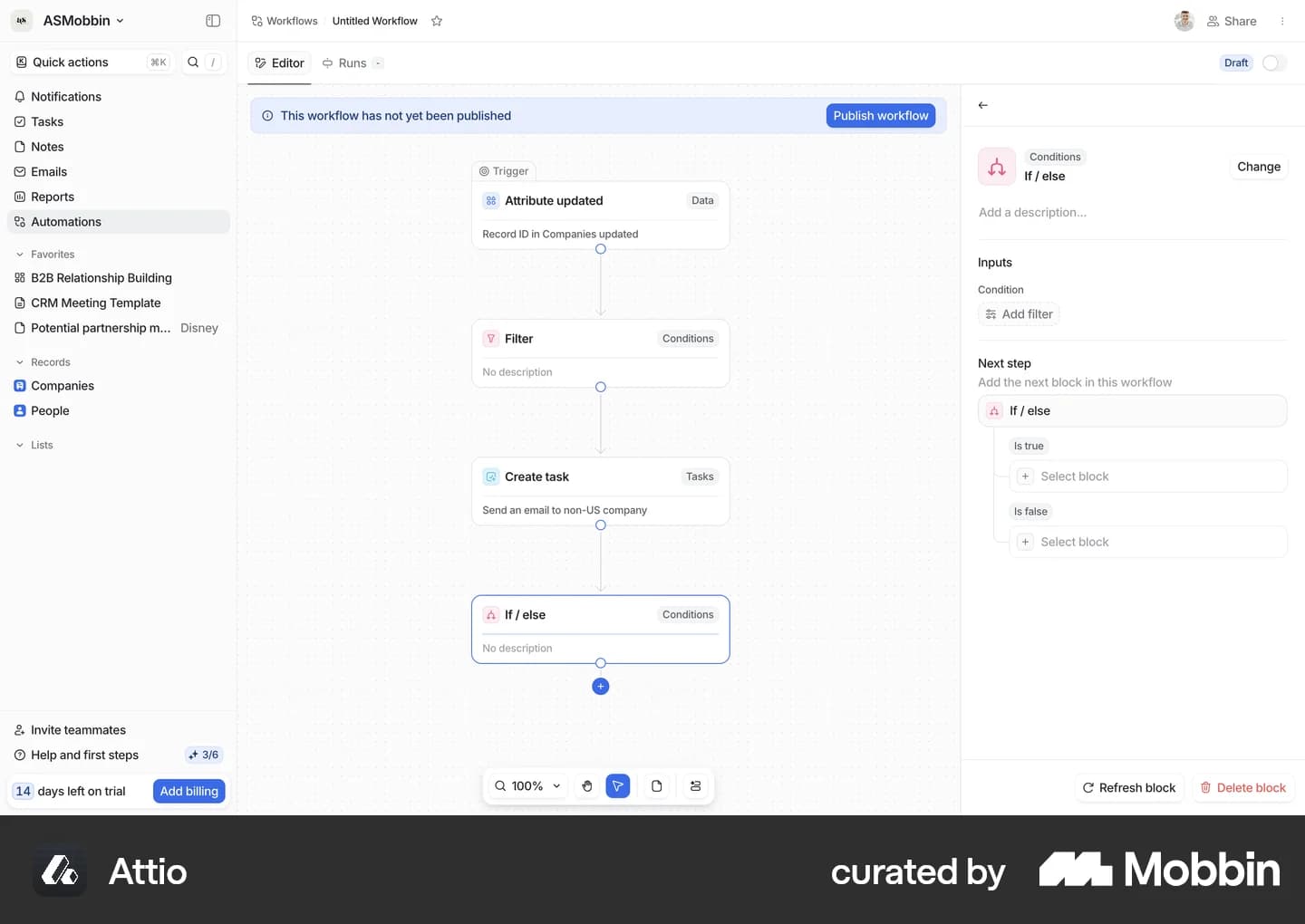1305x924 pixels.
Task: Select the pointer cursor tool
Action: point(618,786)
